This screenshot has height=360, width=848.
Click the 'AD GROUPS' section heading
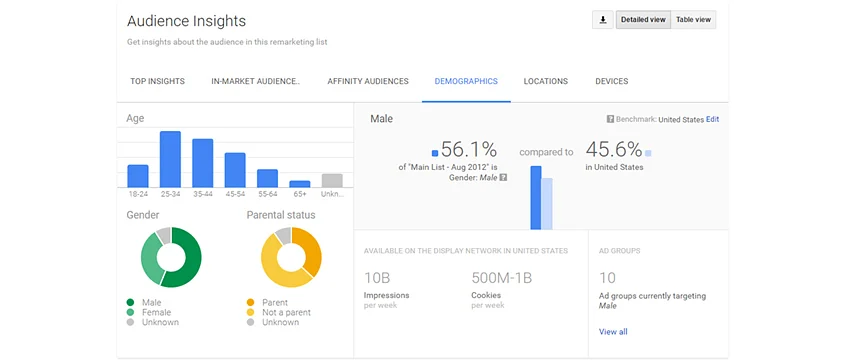(620, 251)
